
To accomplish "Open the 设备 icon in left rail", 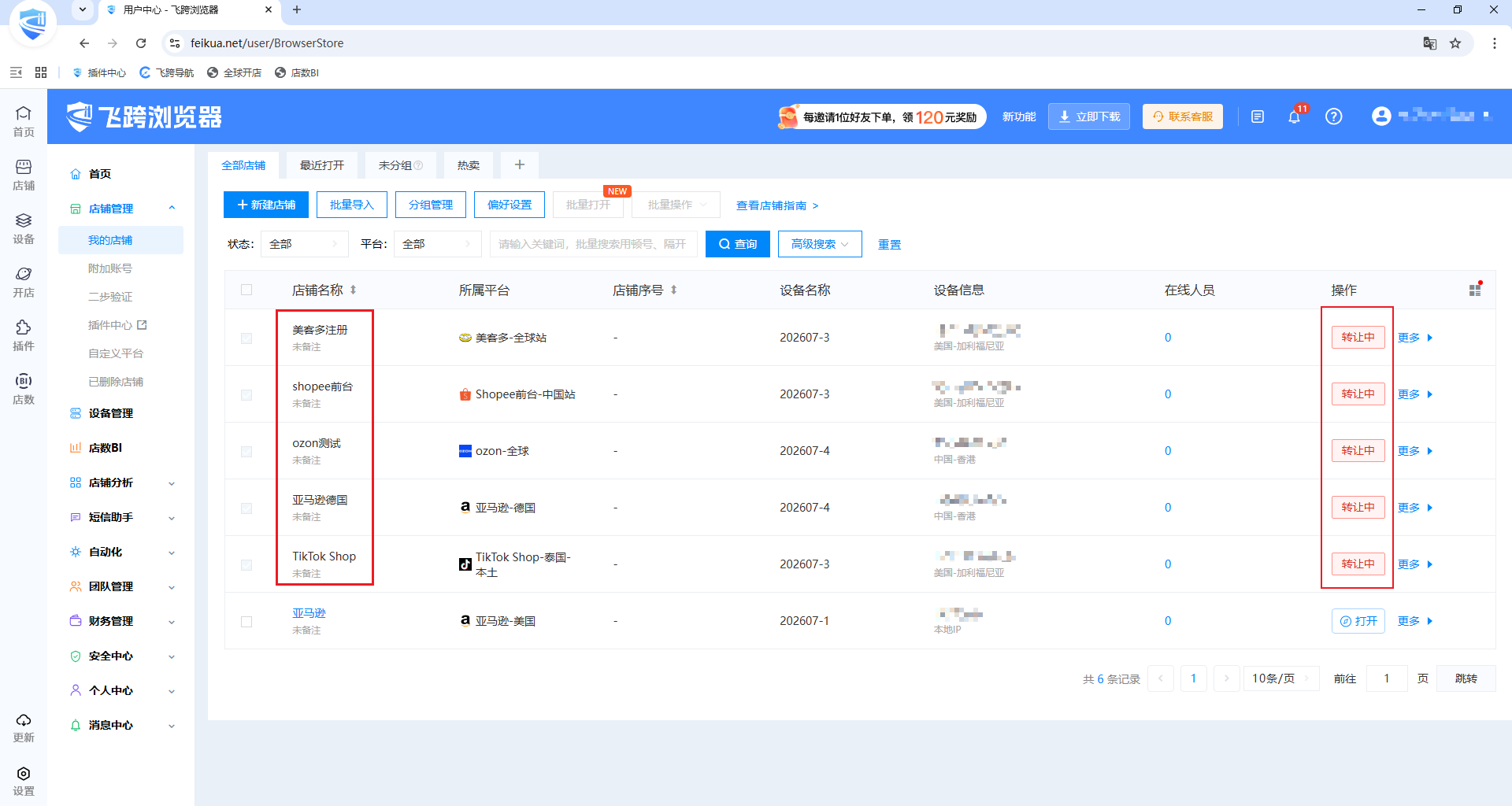I will (x=24, y=228).
